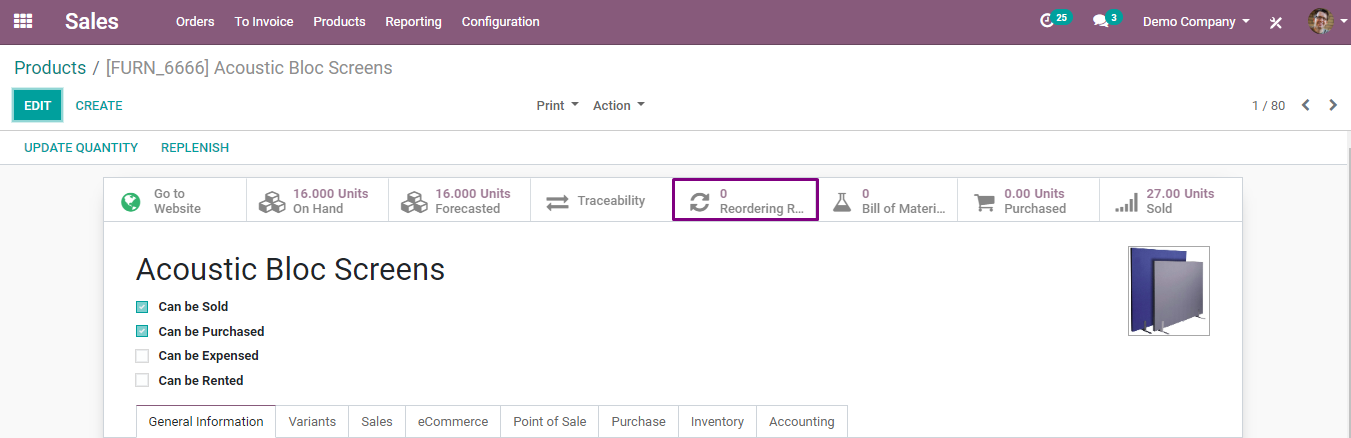
Task: Switch to the Inventory tab
Action: [x=717, y=422]
